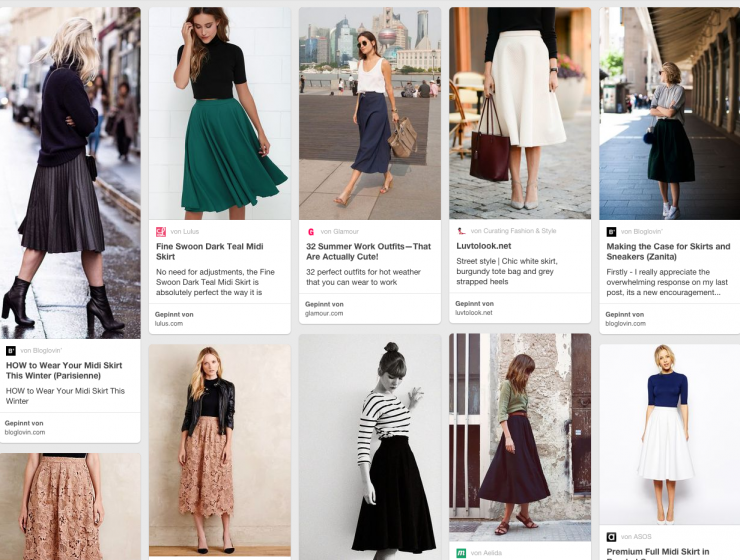The width and height of the screenshot is (740, 560).
Task: Open the navy top white skirt photo
Action: [x=670, y=435]
